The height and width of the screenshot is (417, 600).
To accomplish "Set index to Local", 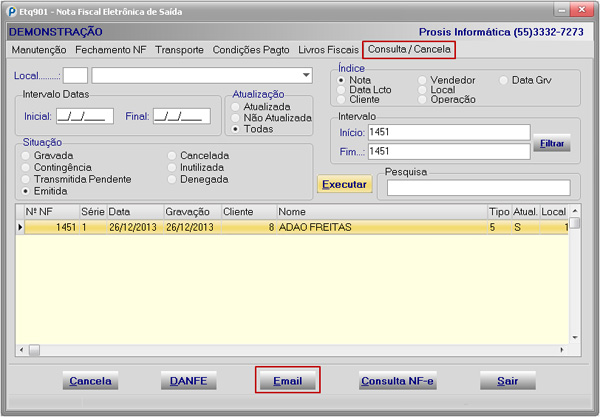I will [422, 90].
